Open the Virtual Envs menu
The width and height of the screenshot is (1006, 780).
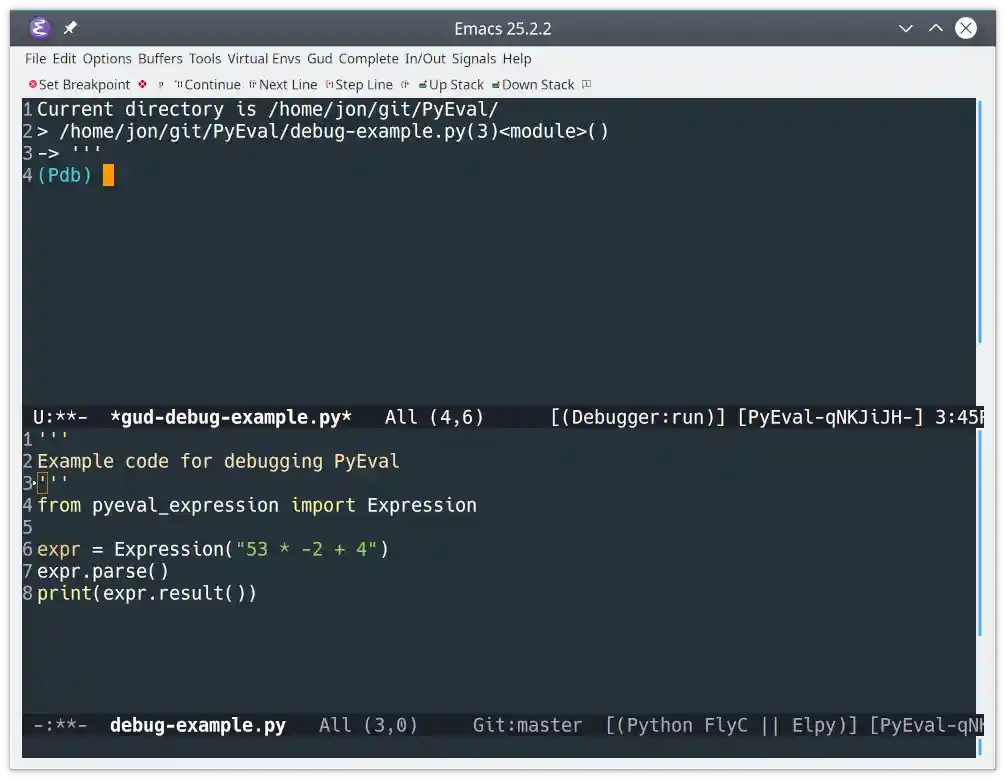(x=263, y=58)
